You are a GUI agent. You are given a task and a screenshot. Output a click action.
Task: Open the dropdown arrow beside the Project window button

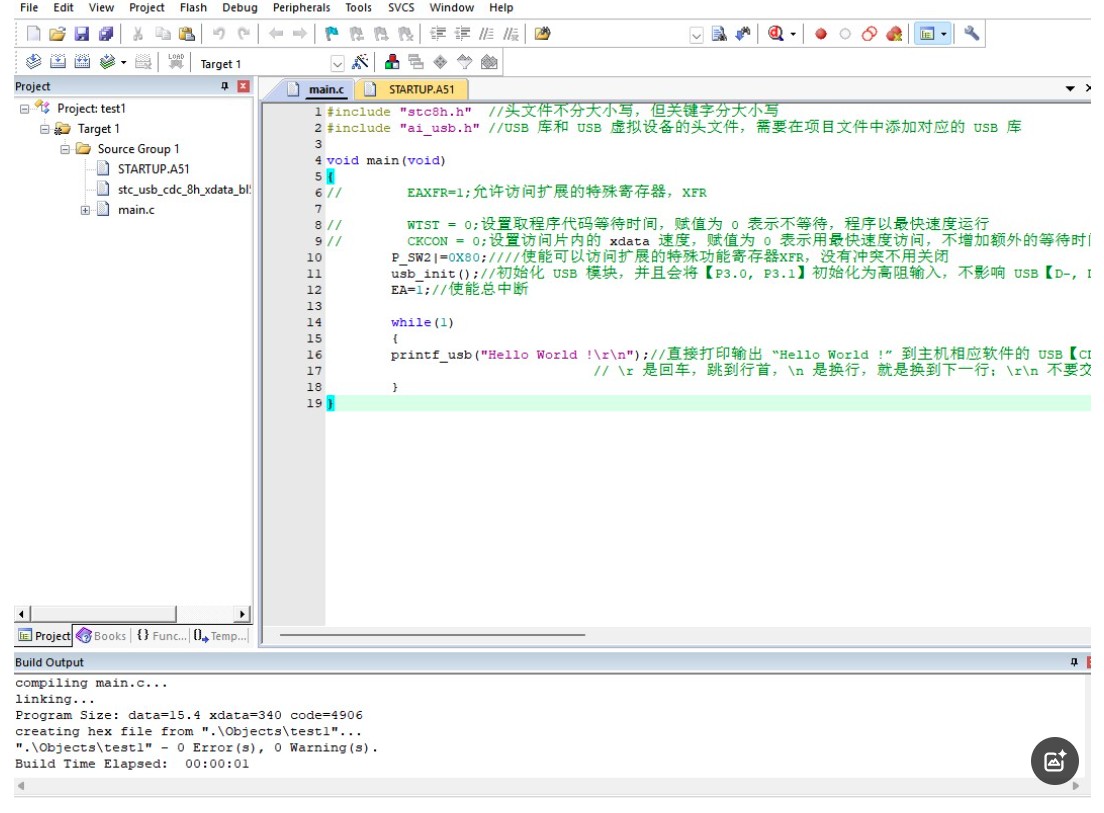pyautogui.click(x=943, y=34)
